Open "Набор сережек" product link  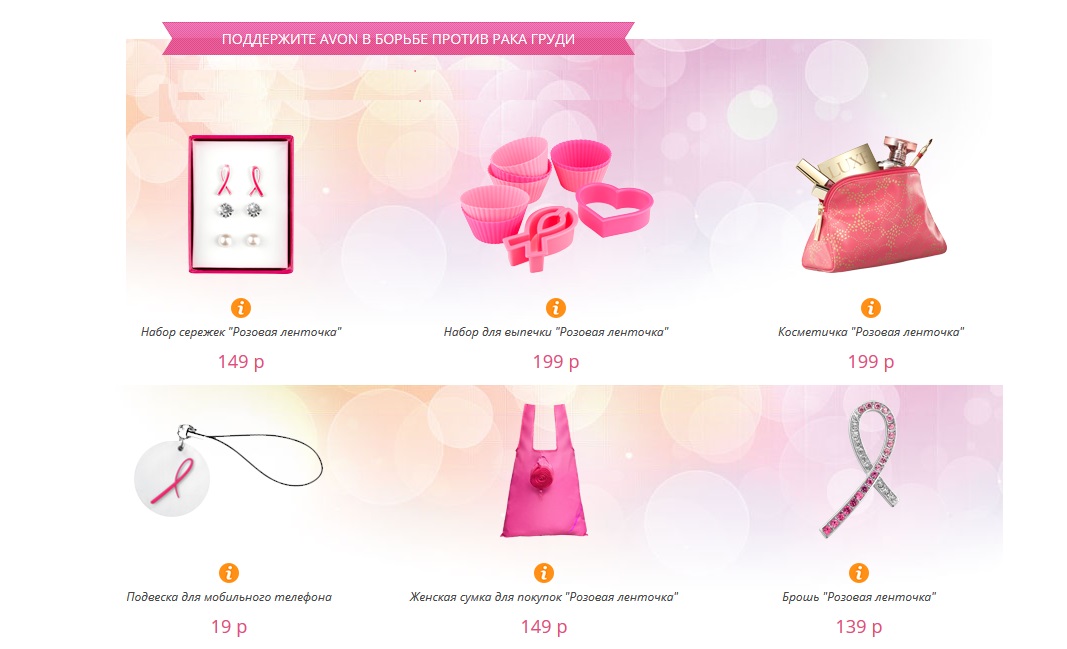241,332
